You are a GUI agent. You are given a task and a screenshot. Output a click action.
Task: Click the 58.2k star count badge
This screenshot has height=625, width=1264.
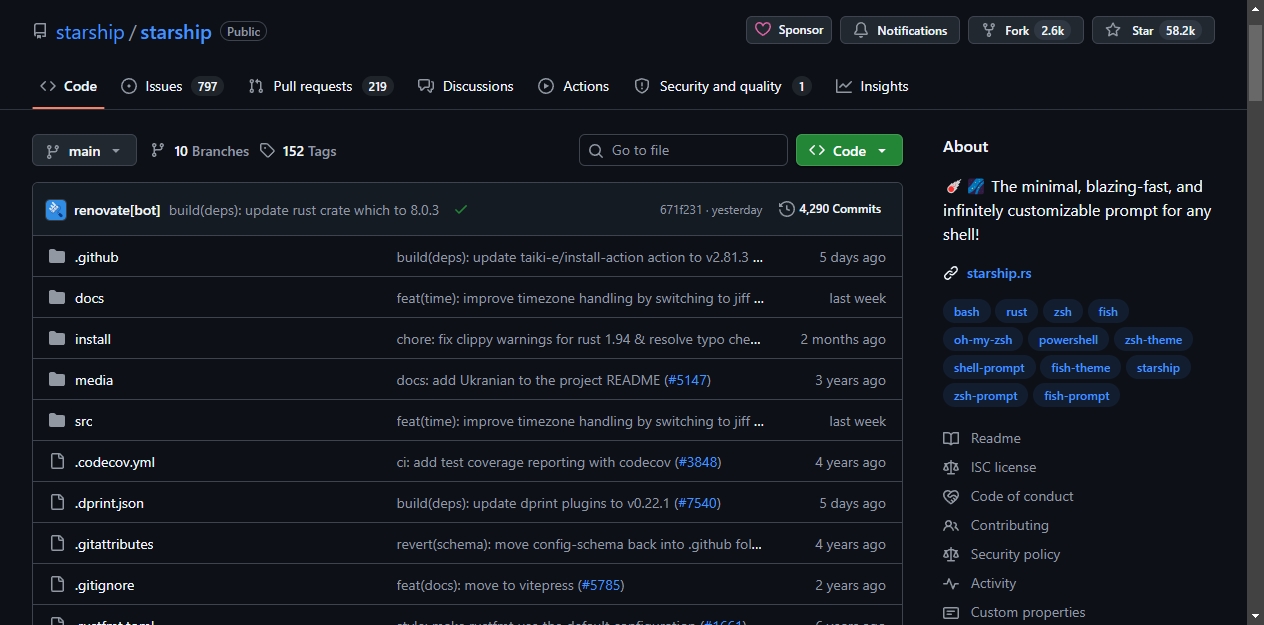tap(1180, 30)
